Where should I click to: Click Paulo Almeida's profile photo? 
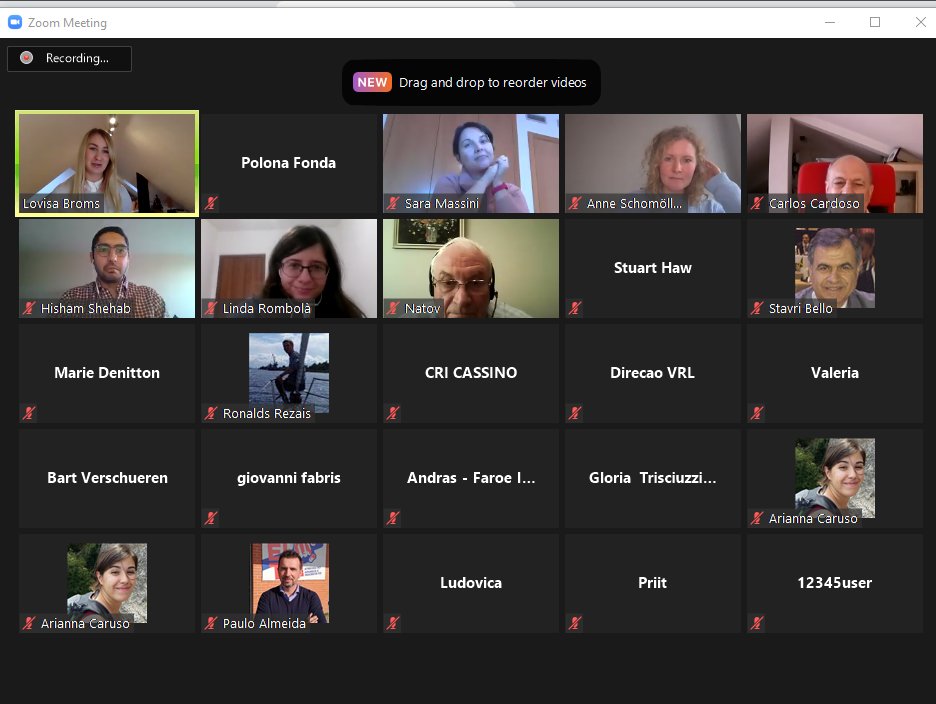coord(289,583)
